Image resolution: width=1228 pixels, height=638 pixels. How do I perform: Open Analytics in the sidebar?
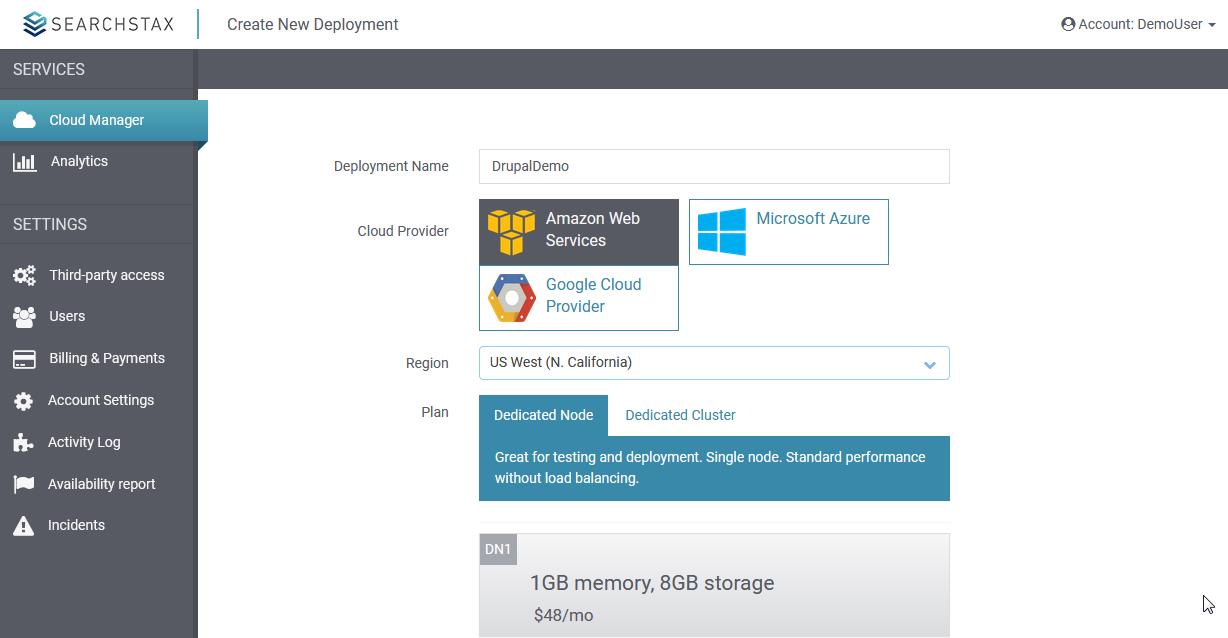point(99,161)
